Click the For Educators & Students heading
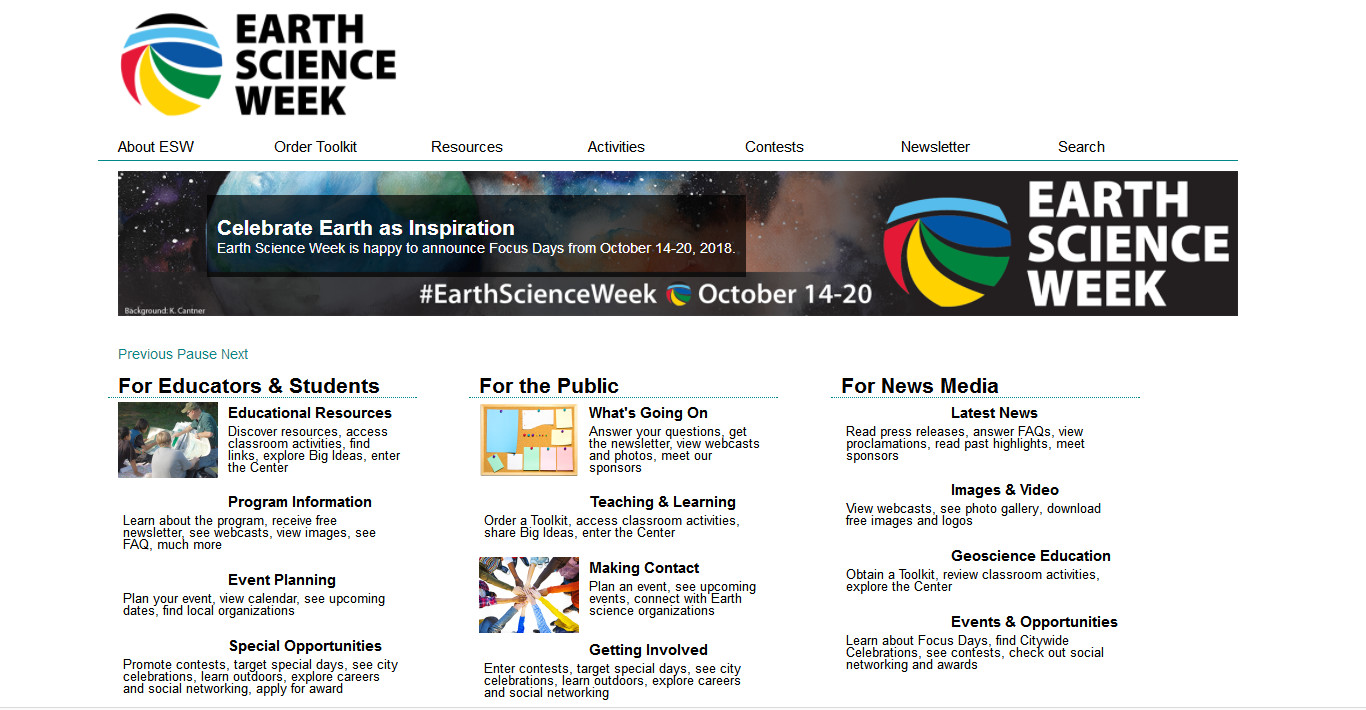This screenshot has height=710, width=1366. (249, 386)
